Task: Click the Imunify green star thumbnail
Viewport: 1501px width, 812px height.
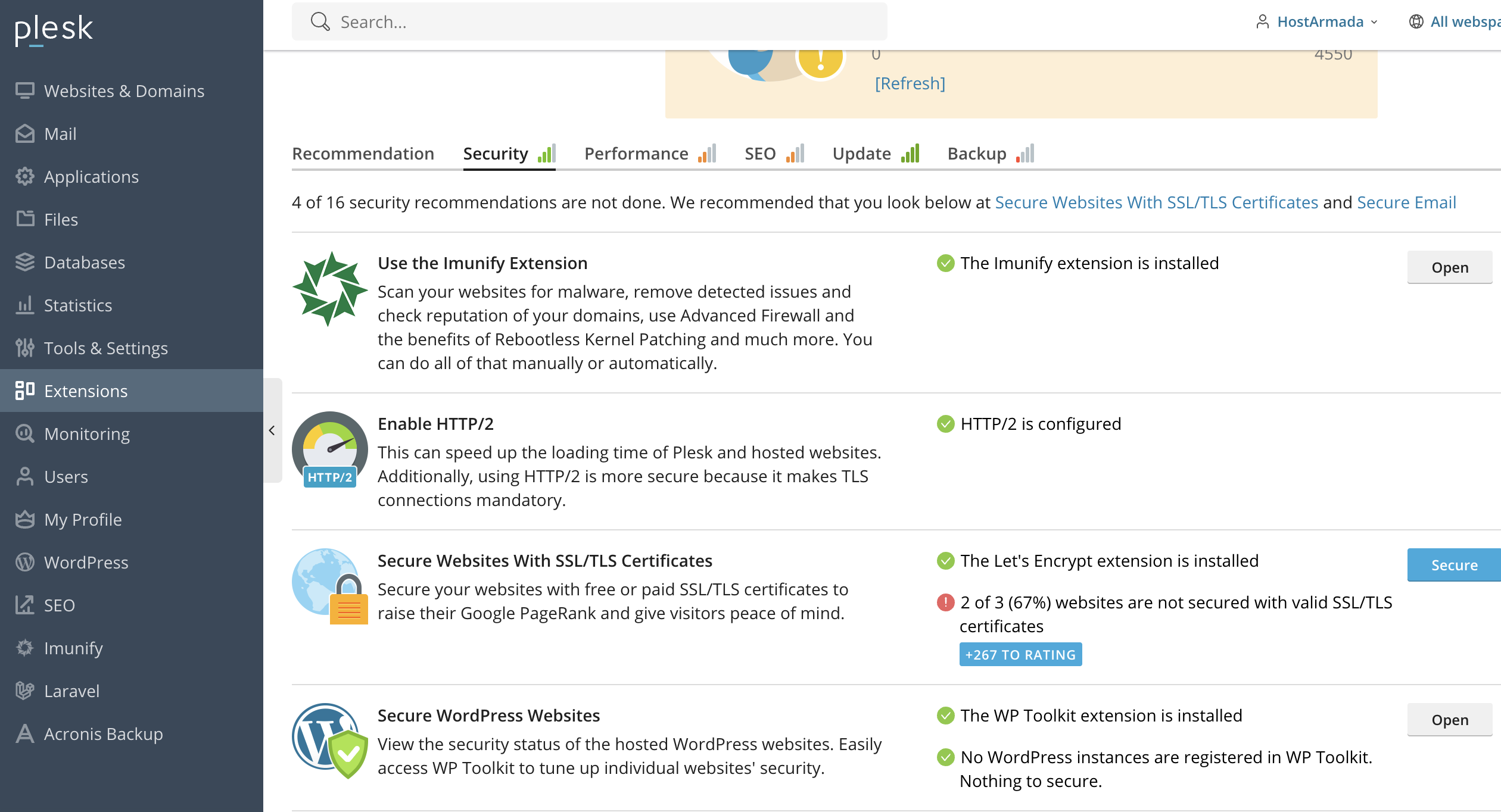Action: tap(330, 289)
